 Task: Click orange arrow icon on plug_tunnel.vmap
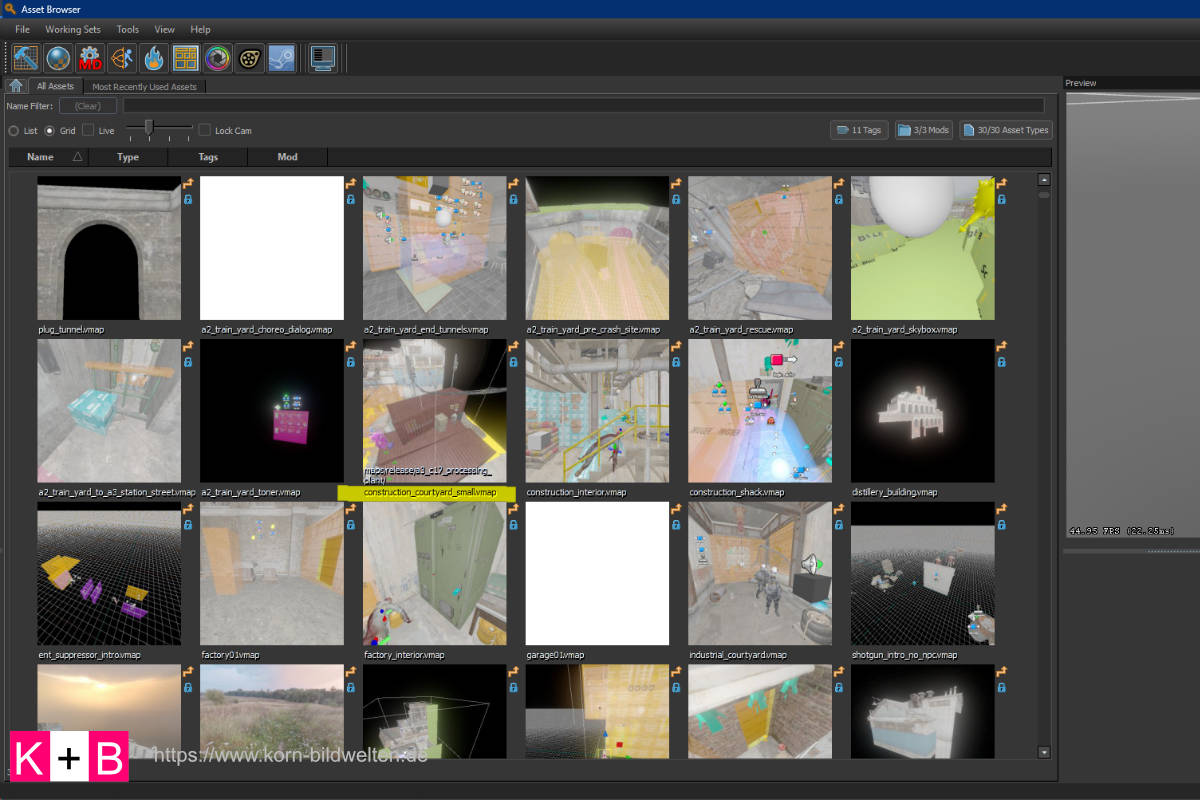[187, 184]
